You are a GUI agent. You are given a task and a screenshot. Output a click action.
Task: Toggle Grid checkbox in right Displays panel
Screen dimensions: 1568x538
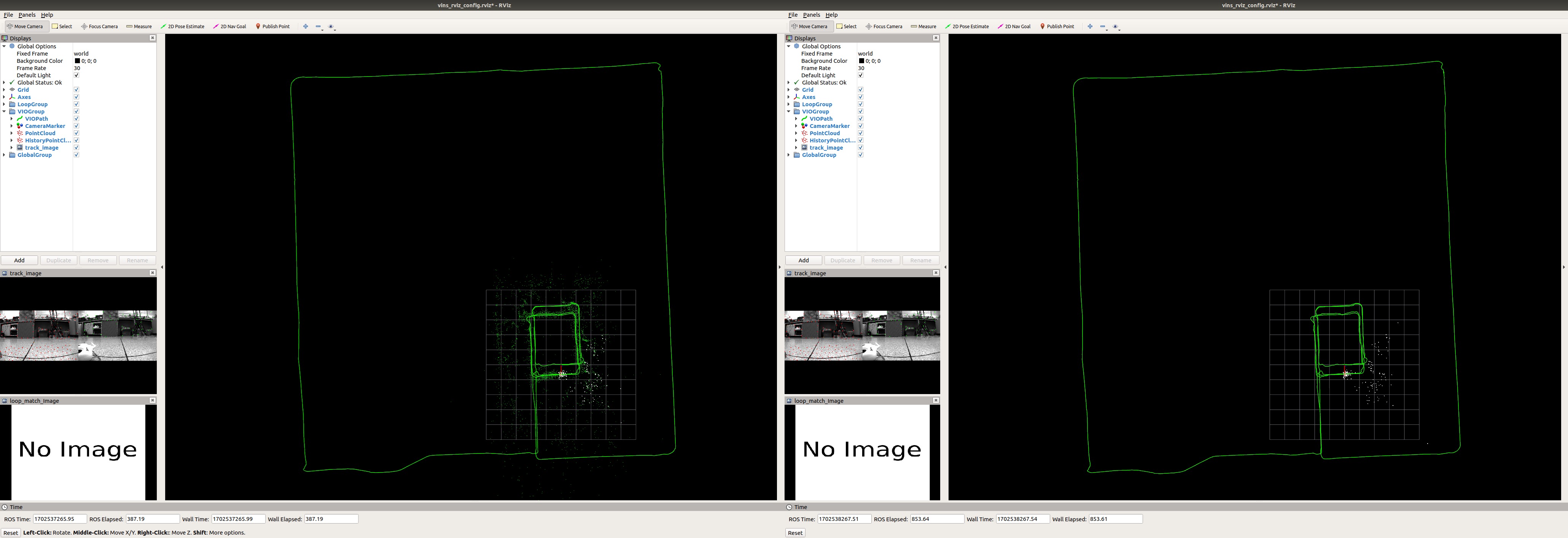click(x=861, y=89)
